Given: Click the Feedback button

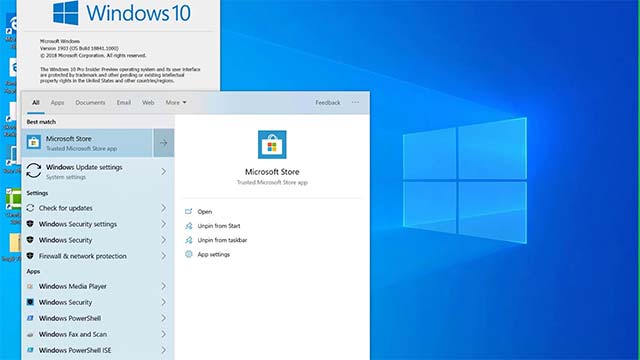Looking at the screenshot, I should point(328,102).
